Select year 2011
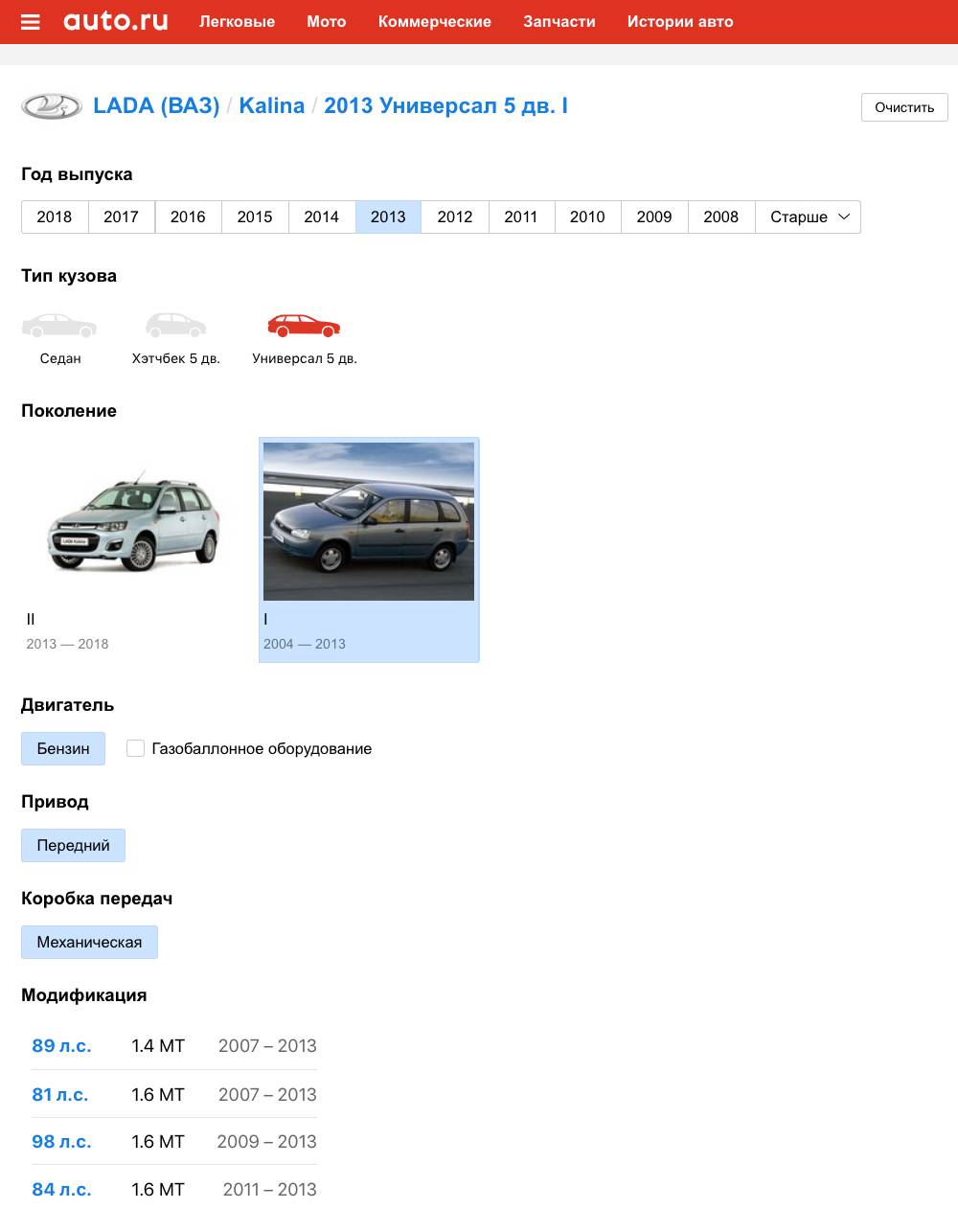The width and height of the screenshot is (958, 1232). [521, 217]
